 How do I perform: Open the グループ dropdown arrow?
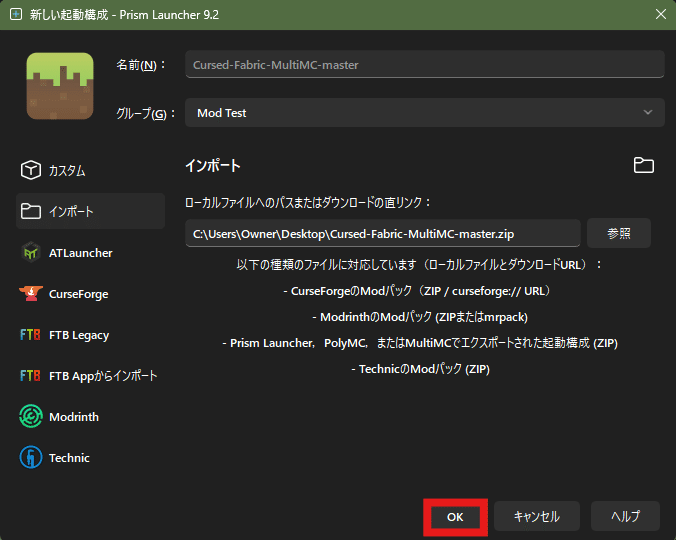tap(648, 112)
